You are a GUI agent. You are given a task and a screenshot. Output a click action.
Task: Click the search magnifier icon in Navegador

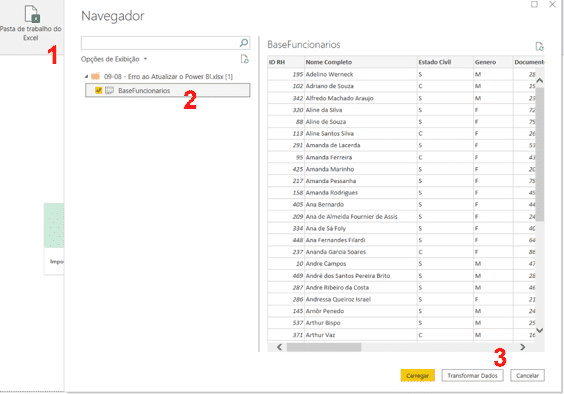pyautogui.click(x=244, y=43)
